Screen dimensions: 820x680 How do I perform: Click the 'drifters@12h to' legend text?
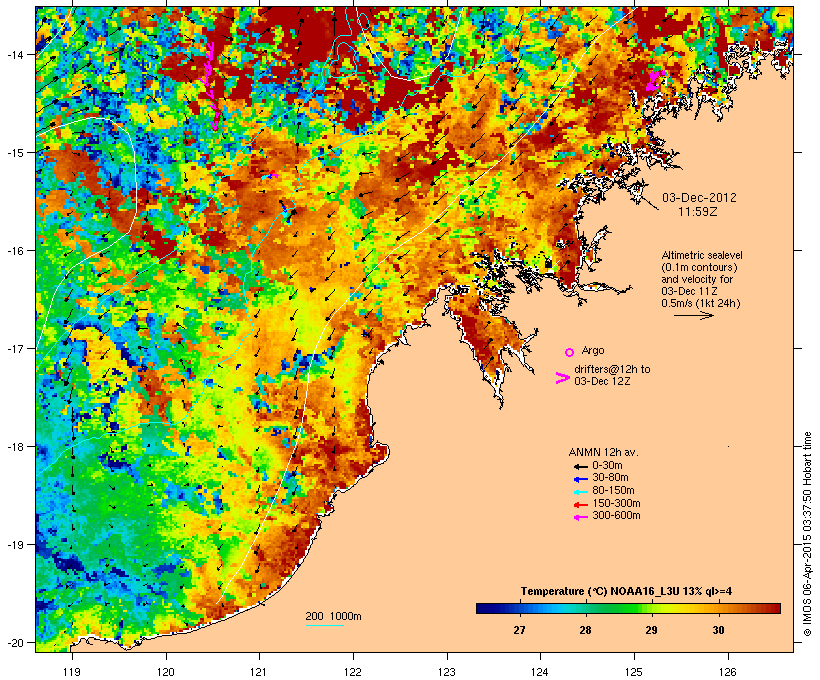612,369
